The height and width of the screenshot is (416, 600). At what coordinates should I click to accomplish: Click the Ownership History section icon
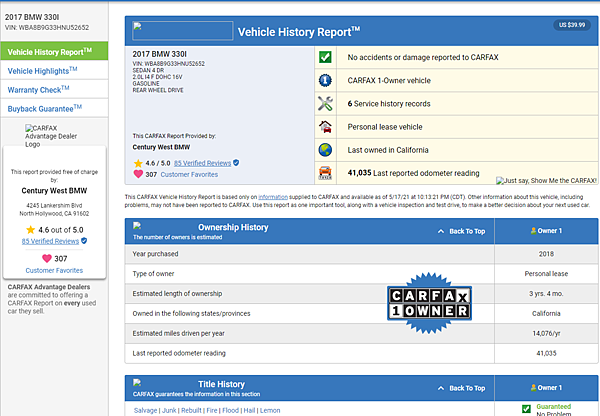[137, 226]
